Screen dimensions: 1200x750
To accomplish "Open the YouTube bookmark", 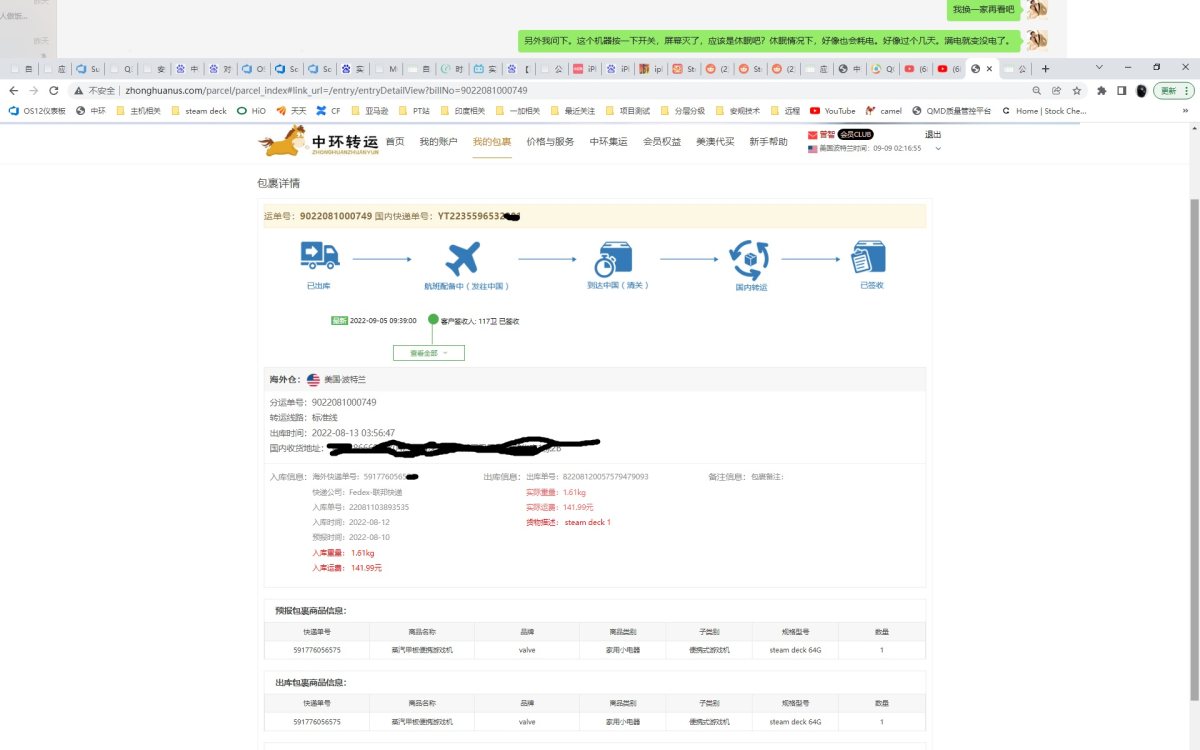I will (x=833, y=111).
